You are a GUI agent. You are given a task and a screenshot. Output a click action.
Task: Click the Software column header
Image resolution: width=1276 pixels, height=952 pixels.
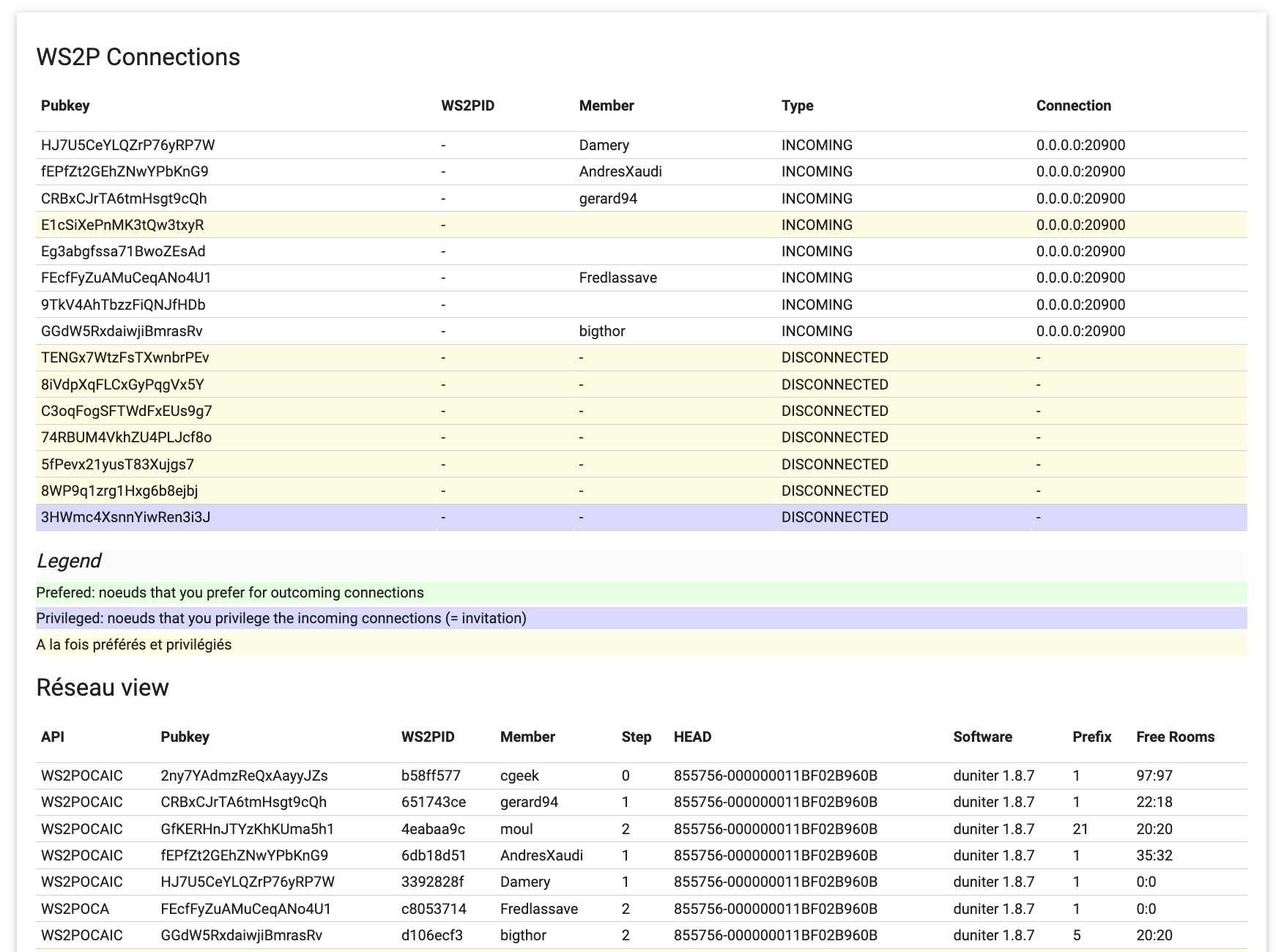(x=982, y=737)
